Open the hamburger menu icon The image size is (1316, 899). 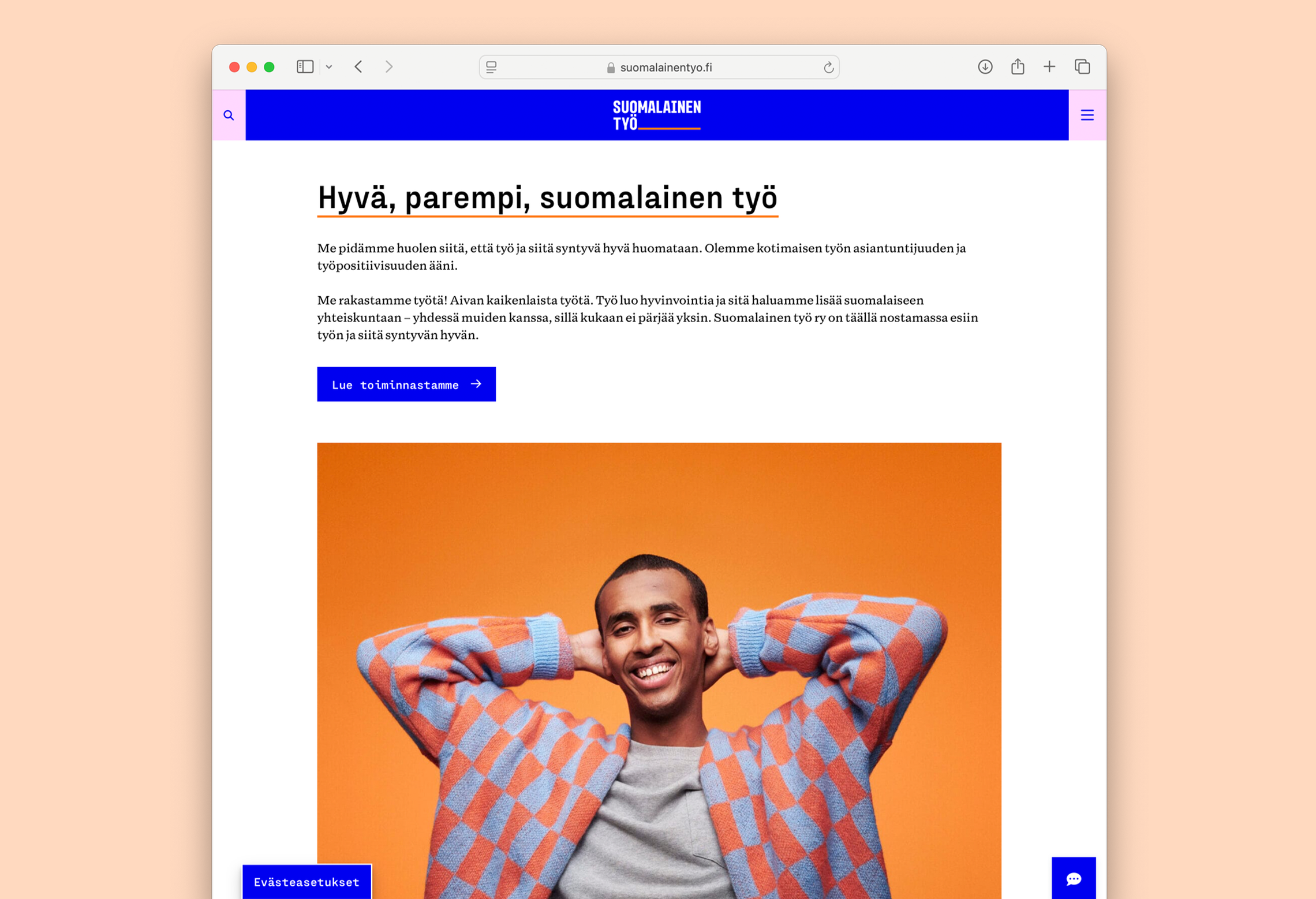pyautogui.click(x=1087, y=115)
